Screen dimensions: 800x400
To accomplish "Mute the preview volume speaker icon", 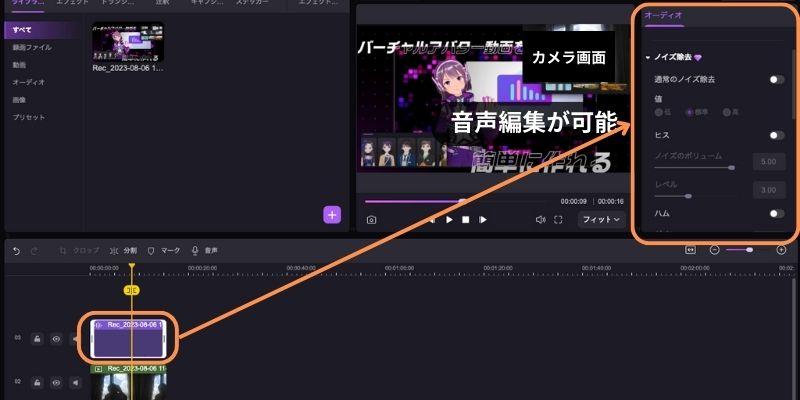I will tap(540, 220).
